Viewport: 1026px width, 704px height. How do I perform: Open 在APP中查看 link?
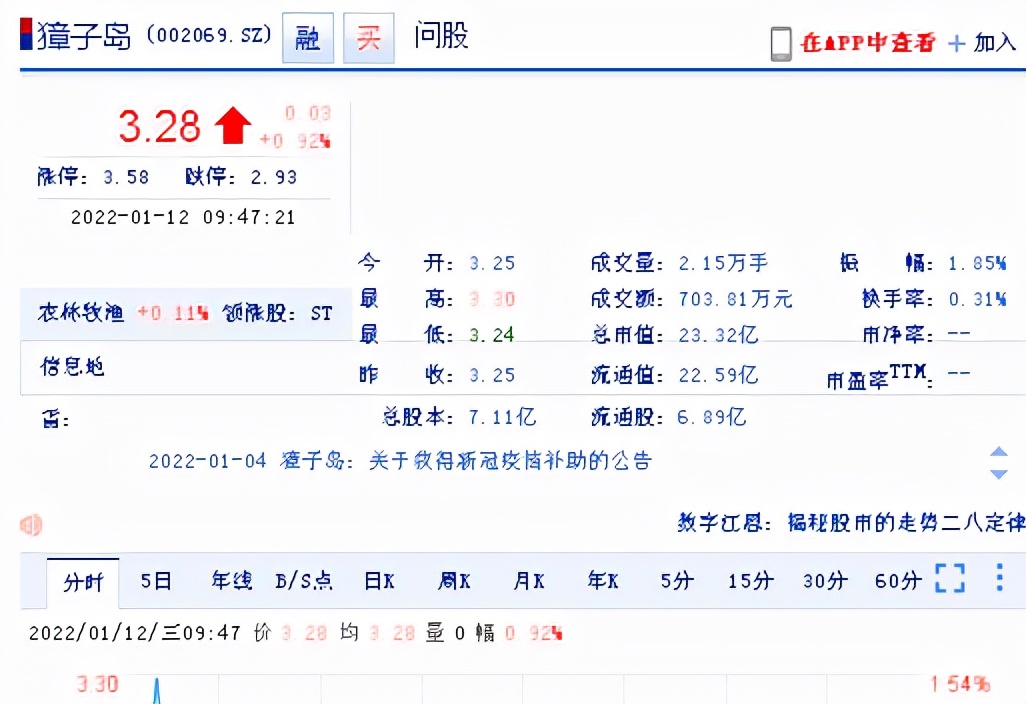pos(868,43)
